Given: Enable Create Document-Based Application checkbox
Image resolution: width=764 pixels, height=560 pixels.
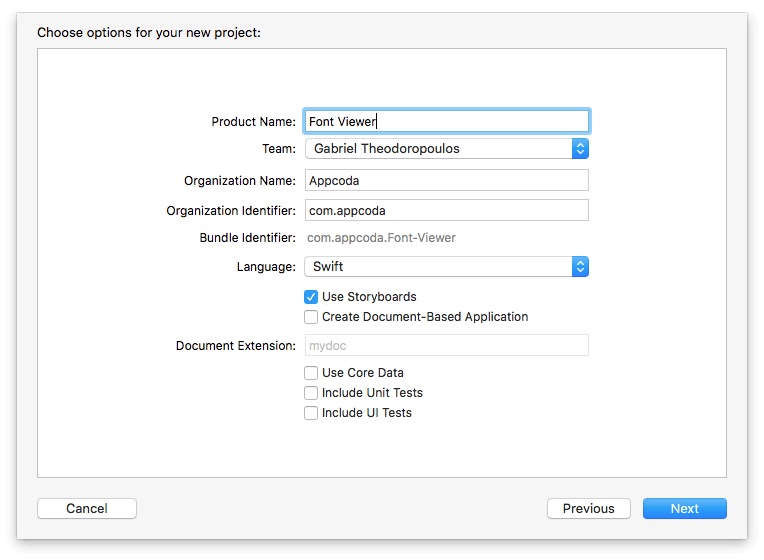Looking at the screenshot, I should coord(311,317).
